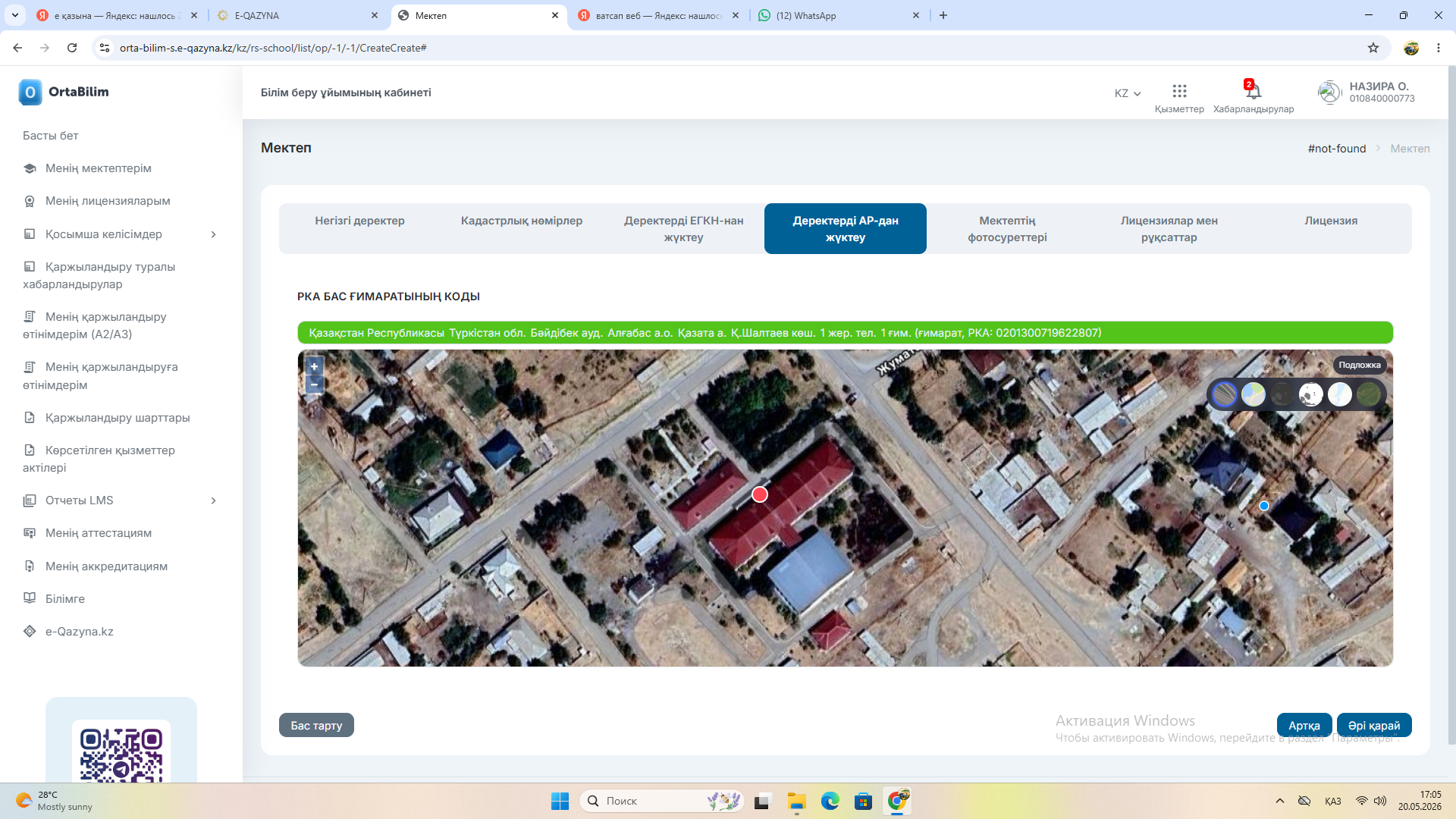Open the KZ language dropdown
The height and width of the screenshot is (819, 1456).
click(1128, 93)
